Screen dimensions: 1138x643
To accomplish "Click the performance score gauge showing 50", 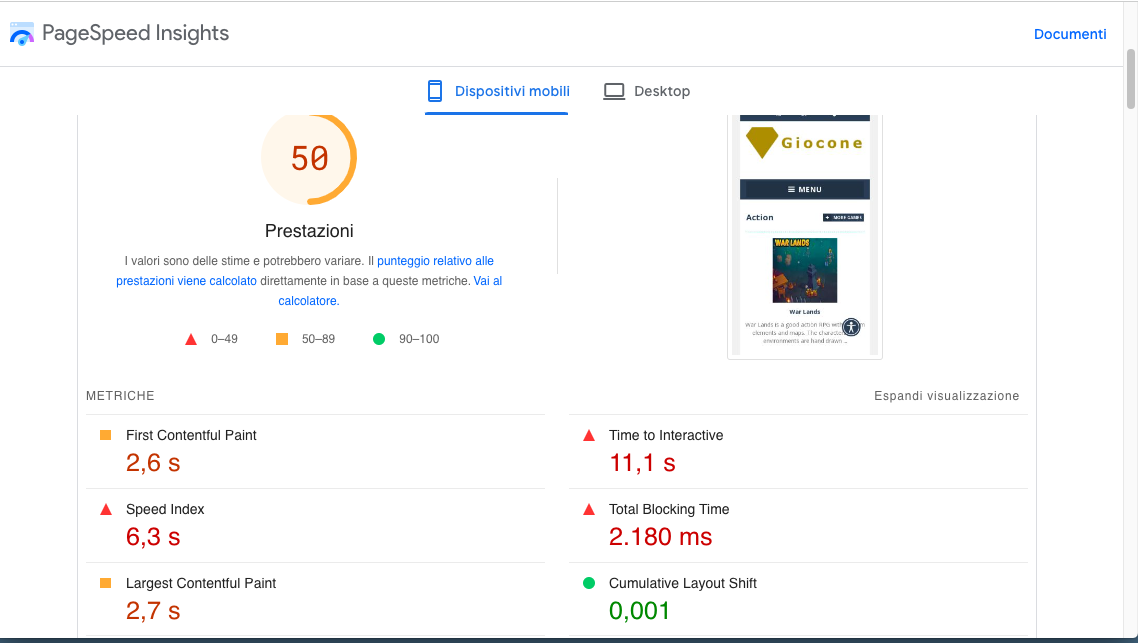I will point(309,157).
